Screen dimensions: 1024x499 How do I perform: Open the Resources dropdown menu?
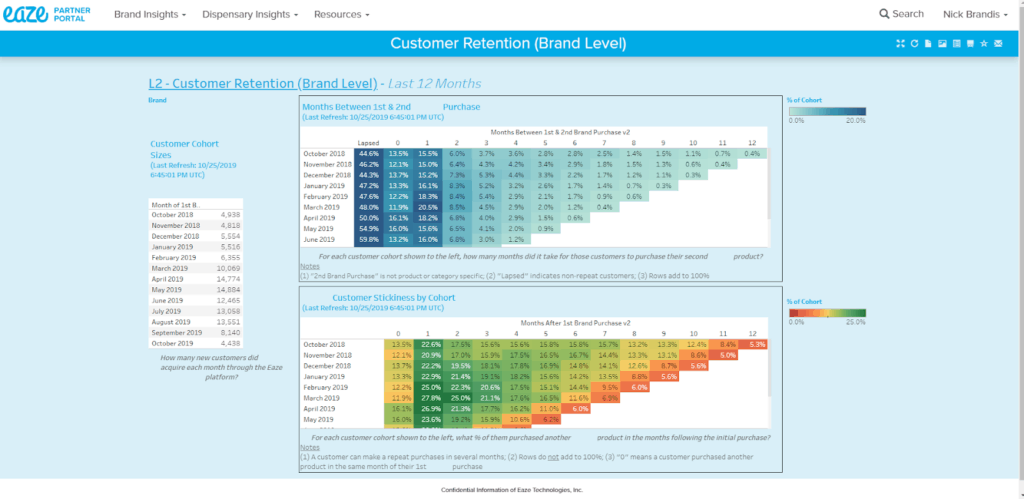click(x=341, y=15)
